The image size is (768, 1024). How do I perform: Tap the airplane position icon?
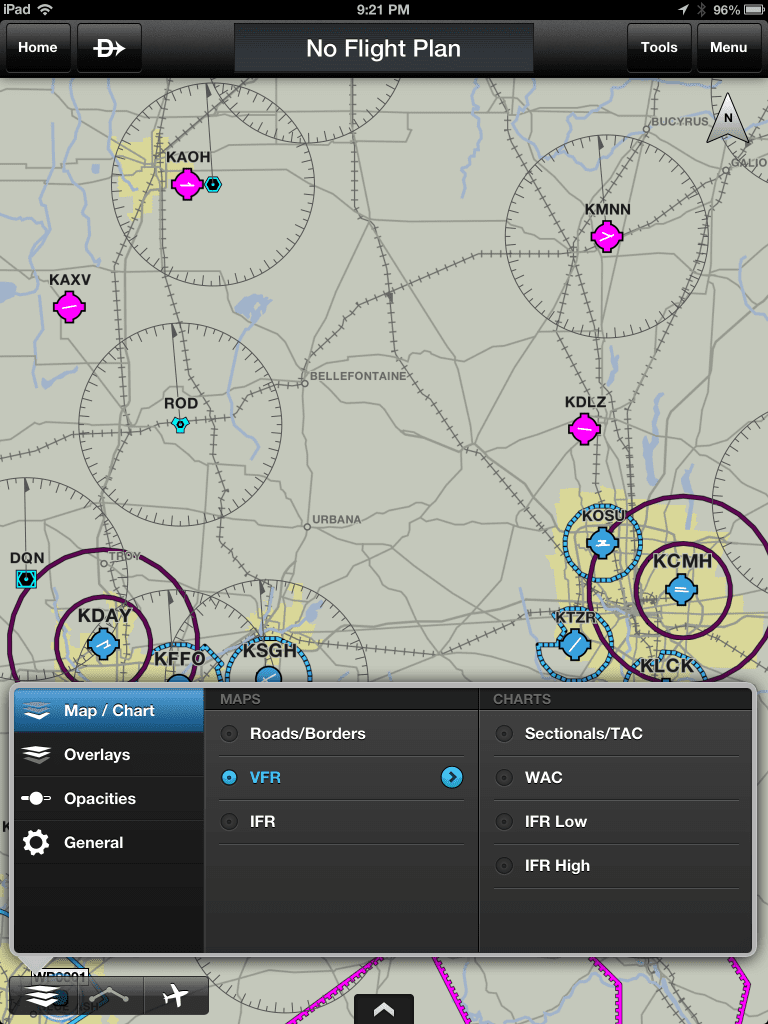coord(176,996)
